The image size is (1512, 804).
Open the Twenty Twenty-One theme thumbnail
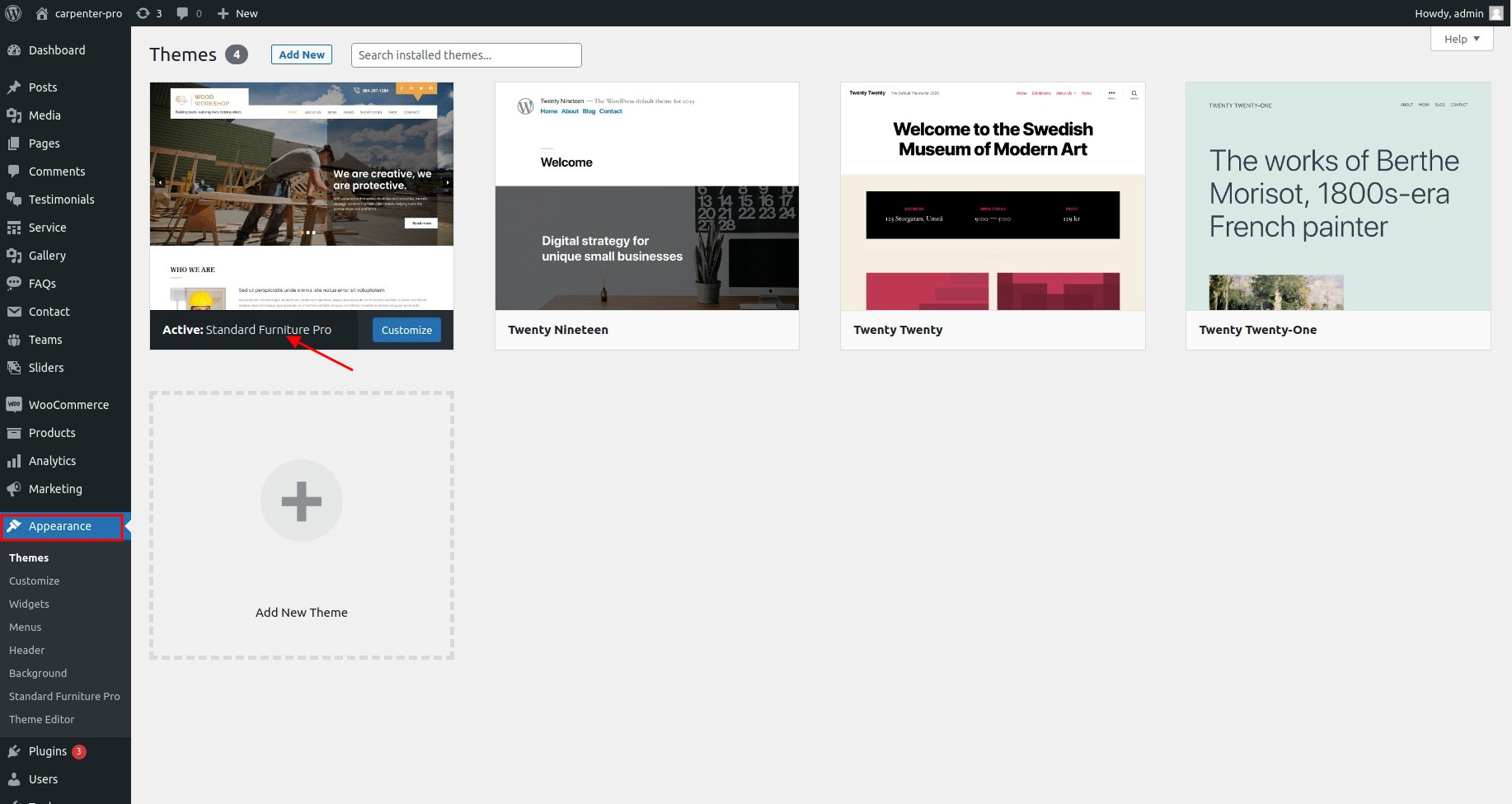pyautogui.click(x=1338, y=196)
